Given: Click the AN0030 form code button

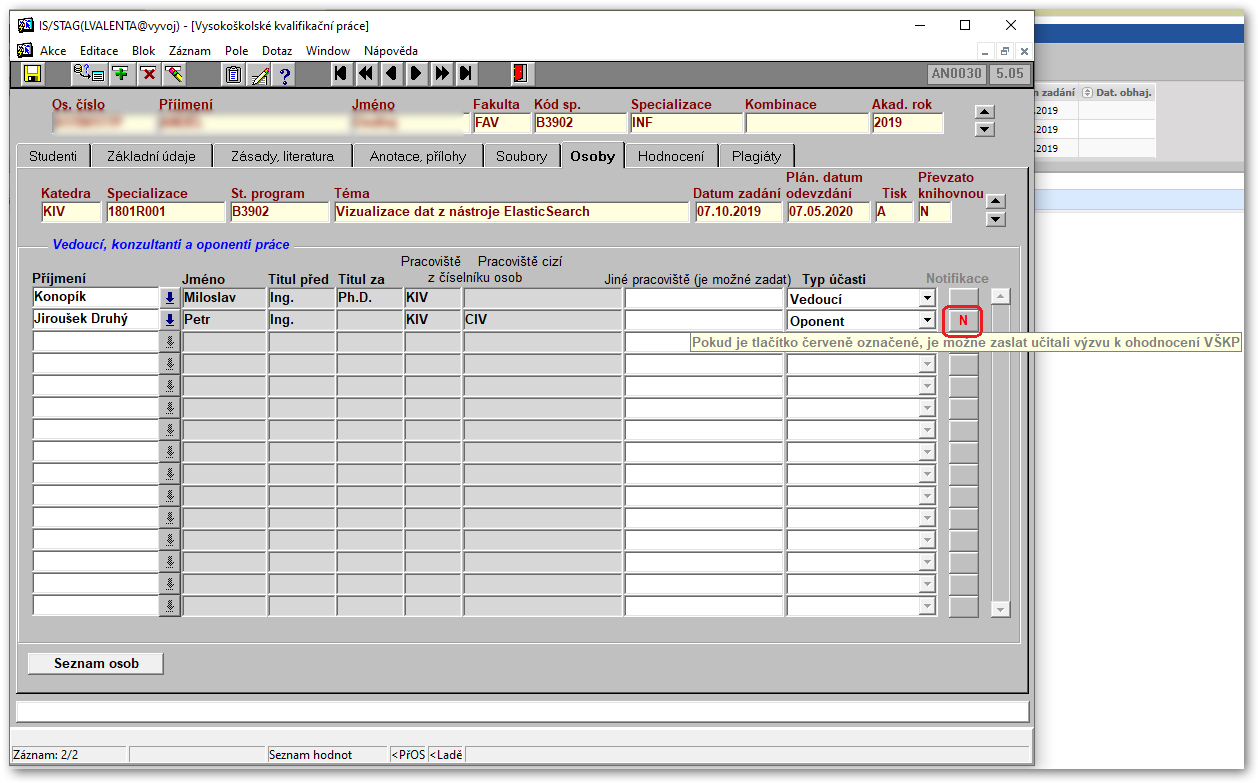Looking at the screenshot, I should (x=957, y=73).
